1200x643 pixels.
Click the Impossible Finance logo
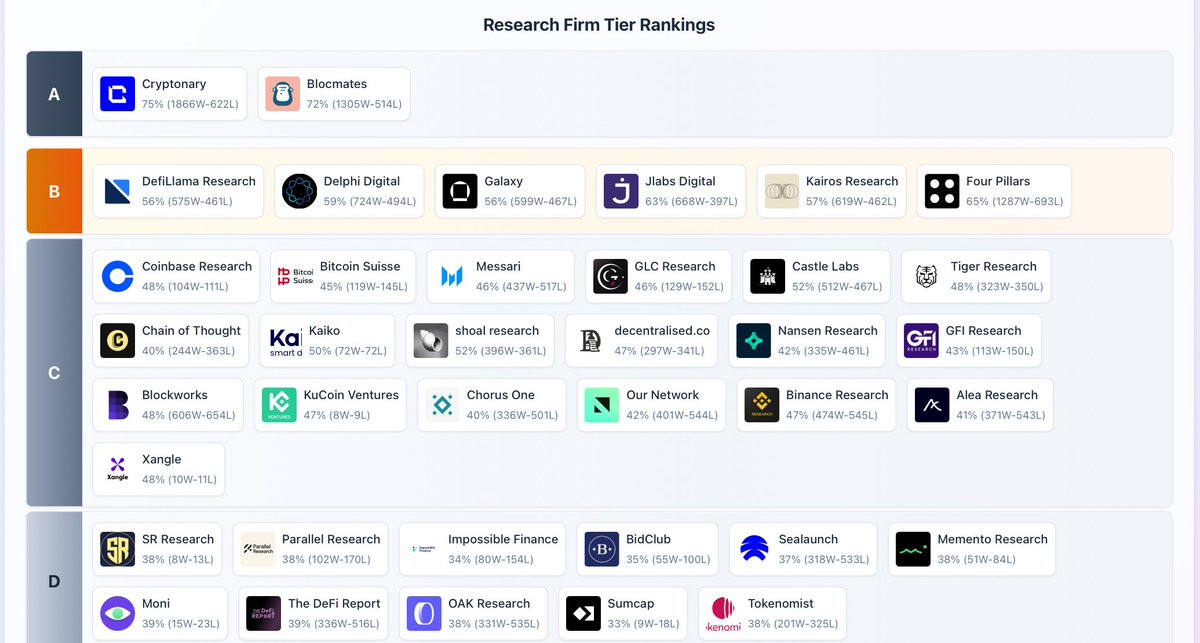tap(424, 549)
